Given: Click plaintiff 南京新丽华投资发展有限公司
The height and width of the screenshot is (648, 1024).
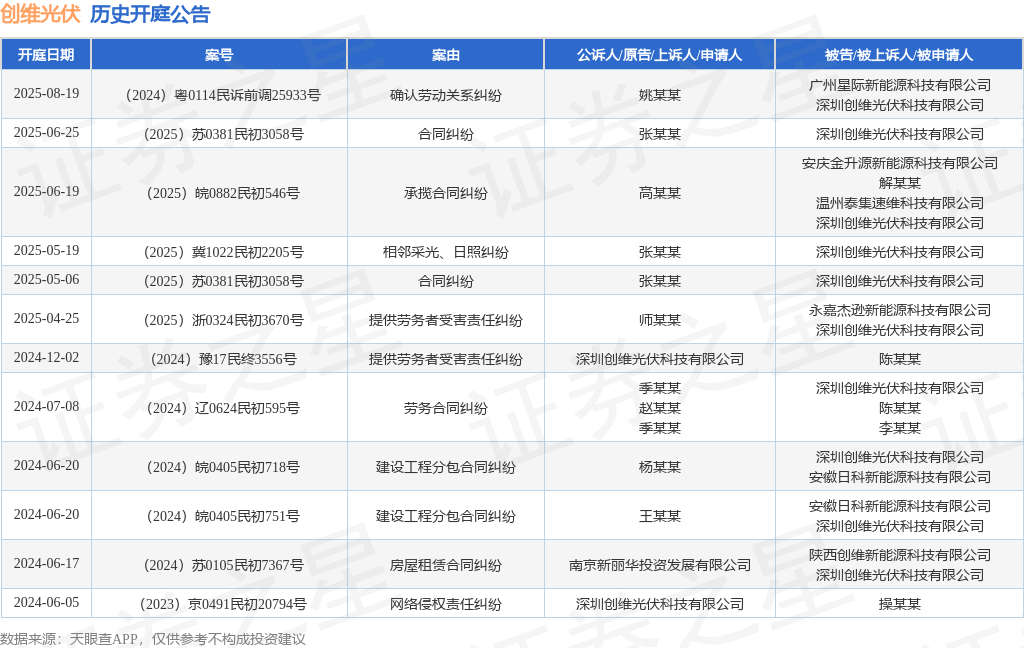Looking at the screenshot, I should pyautogui.click(x=660, y=566).
